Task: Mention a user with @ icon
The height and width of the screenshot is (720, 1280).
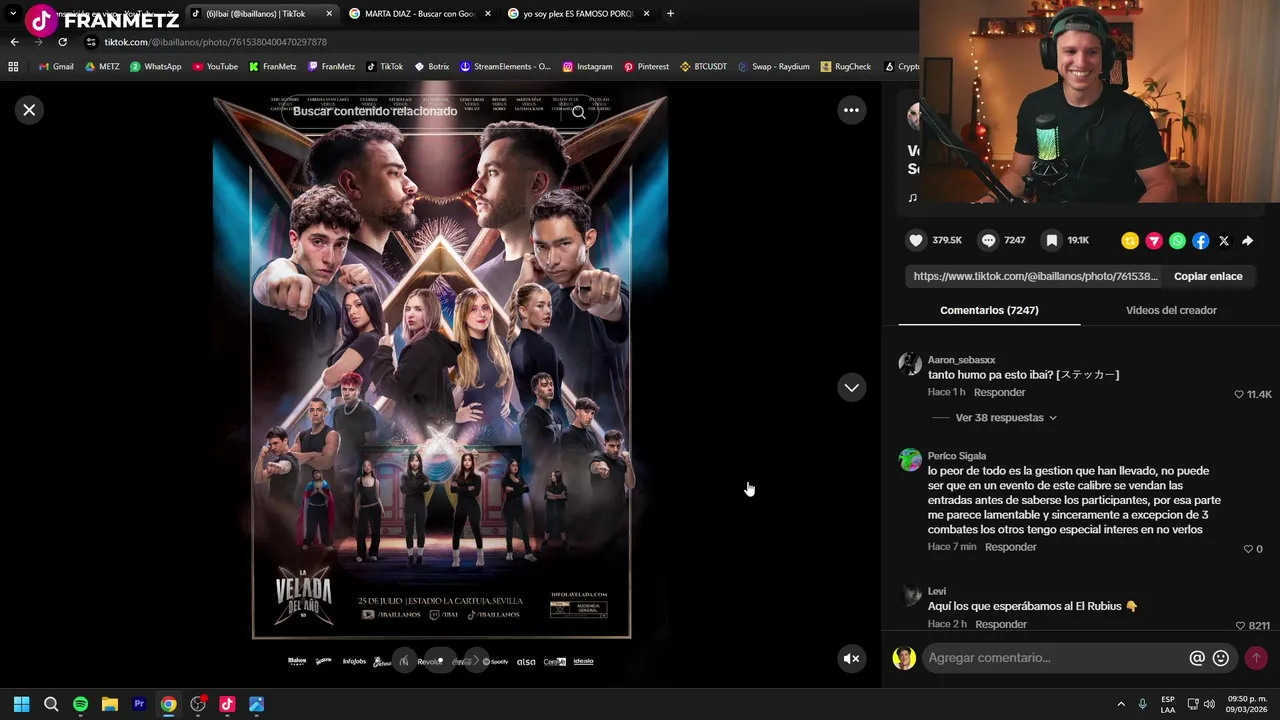Action: click(1197, 658)
